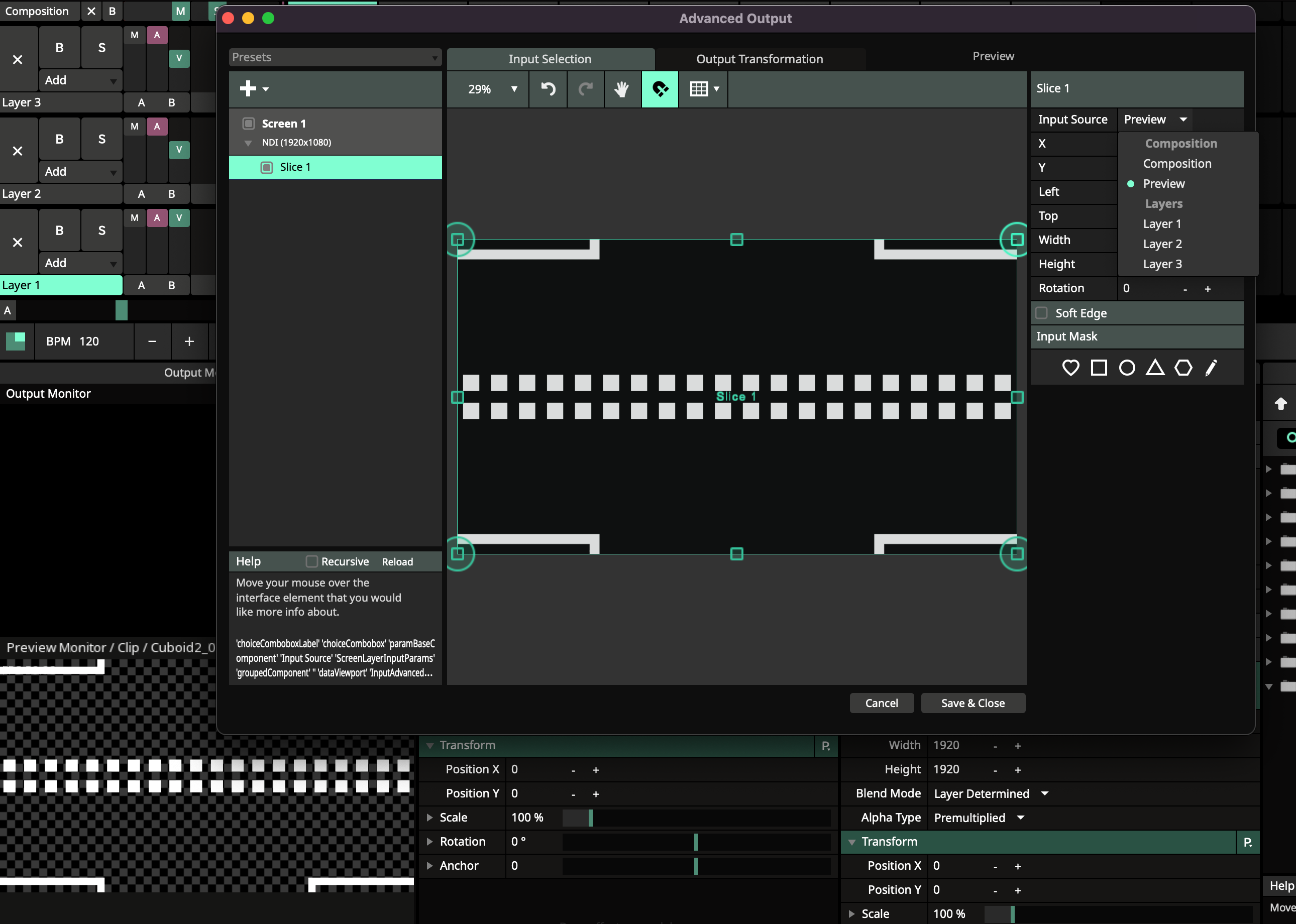Select the triangle mask shape
Viewport: 1296px width, 924px height.
coord(1155,368)
